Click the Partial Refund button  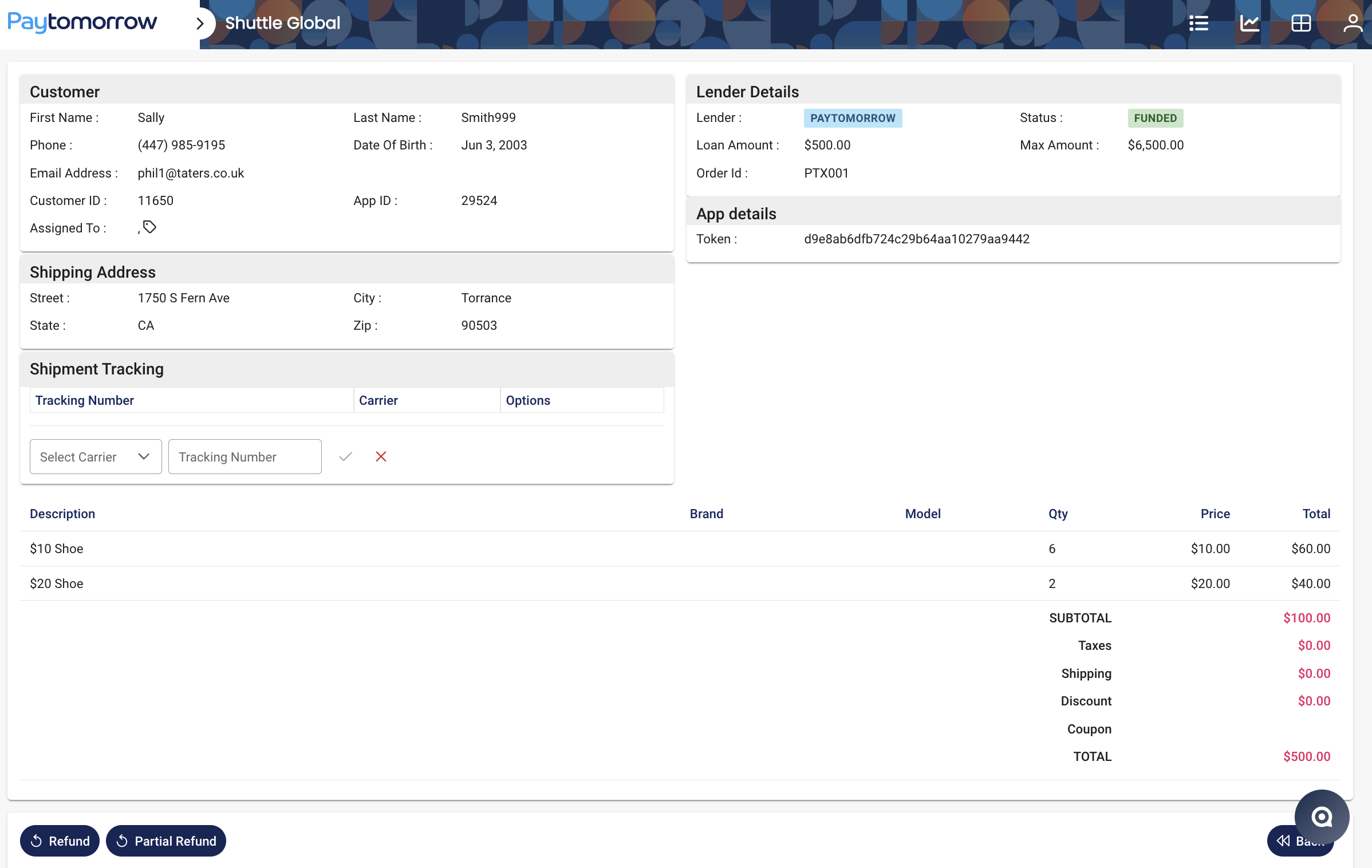(x=166, y=841)
